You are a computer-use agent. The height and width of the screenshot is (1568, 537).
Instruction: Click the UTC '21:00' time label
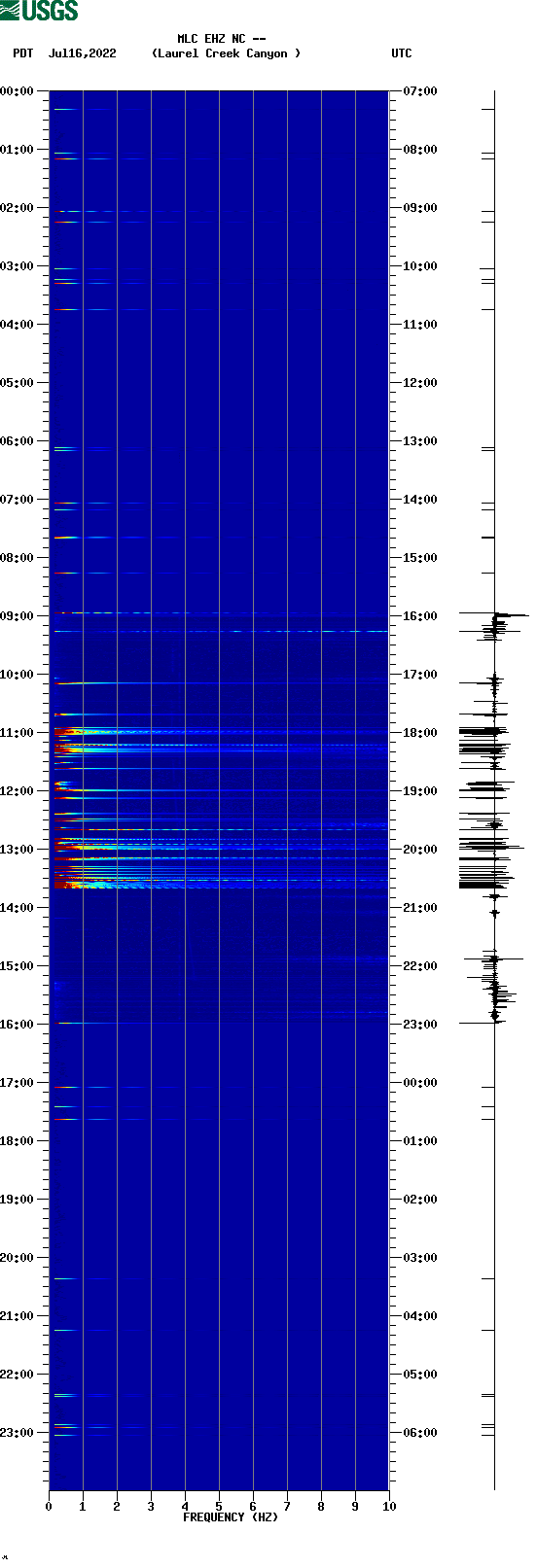[420, 908]
